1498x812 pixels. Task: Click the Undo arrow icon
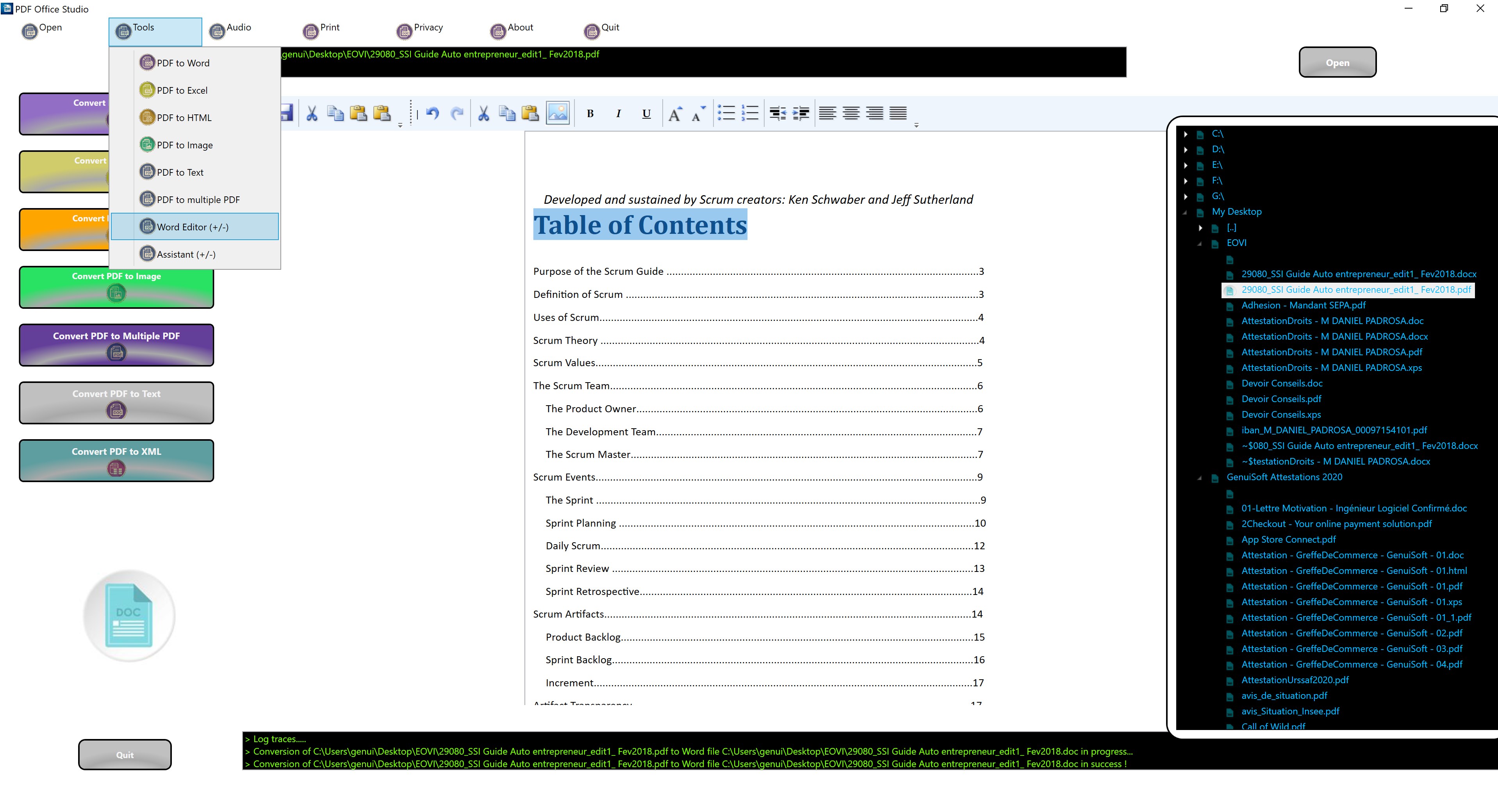[x=432, y=113]
